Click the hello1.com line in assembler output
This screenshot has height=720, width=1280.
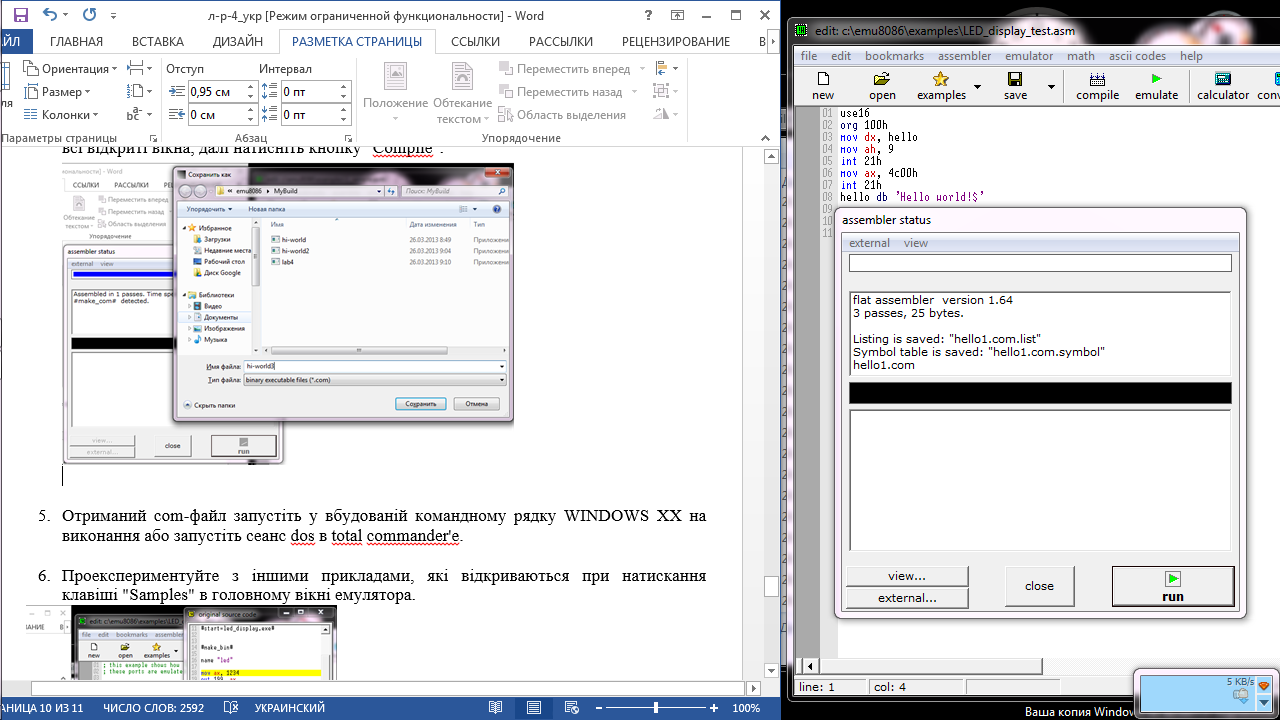coord(883,365)
